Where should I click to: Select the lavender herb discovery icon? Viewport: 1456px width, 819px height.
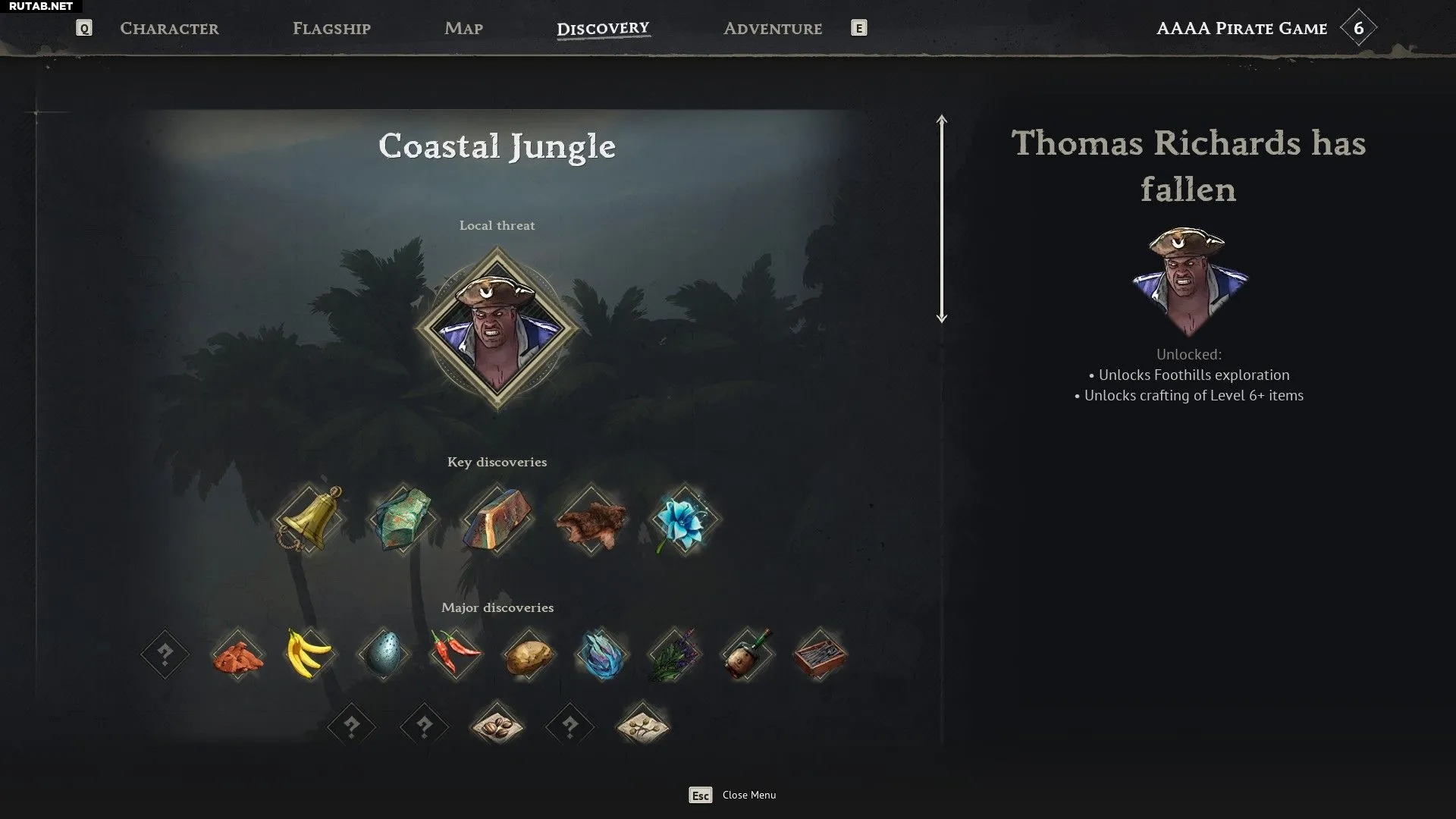click(x=674, y=654)
